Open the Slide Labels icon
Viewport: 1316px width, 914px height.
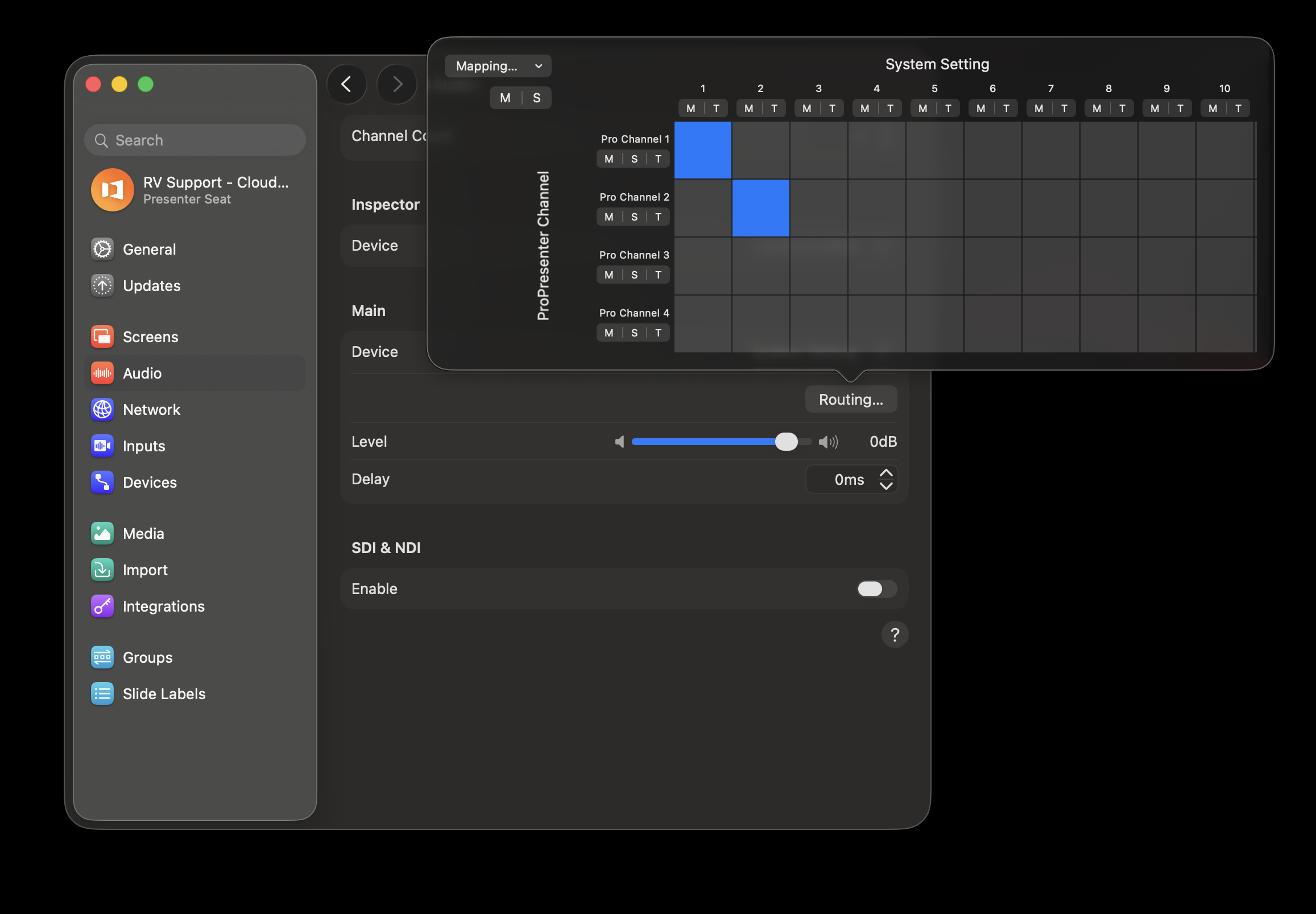click(x=102, y=693)
